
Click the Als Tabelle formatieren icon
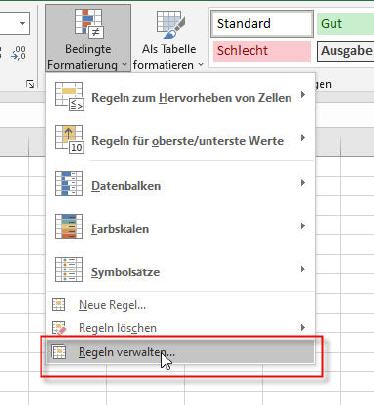coord(170,24)
